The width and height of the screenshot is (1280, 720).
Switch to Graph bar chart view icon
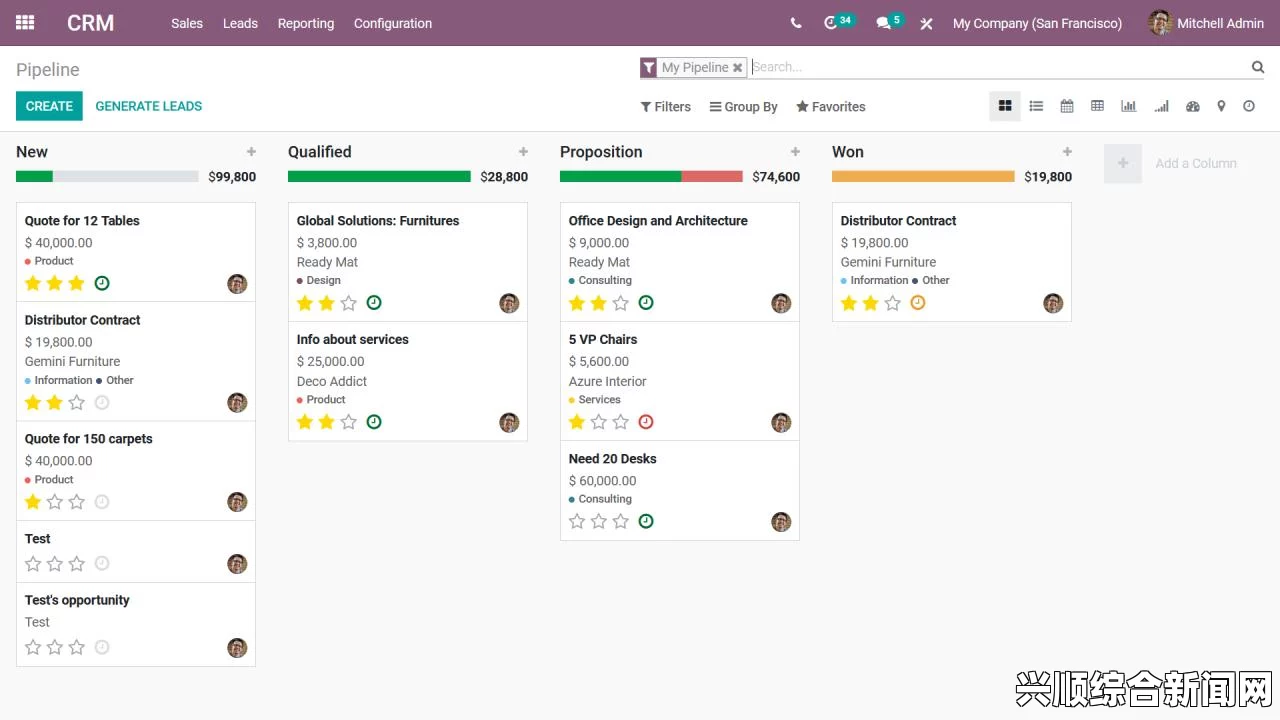(1128, 106)
